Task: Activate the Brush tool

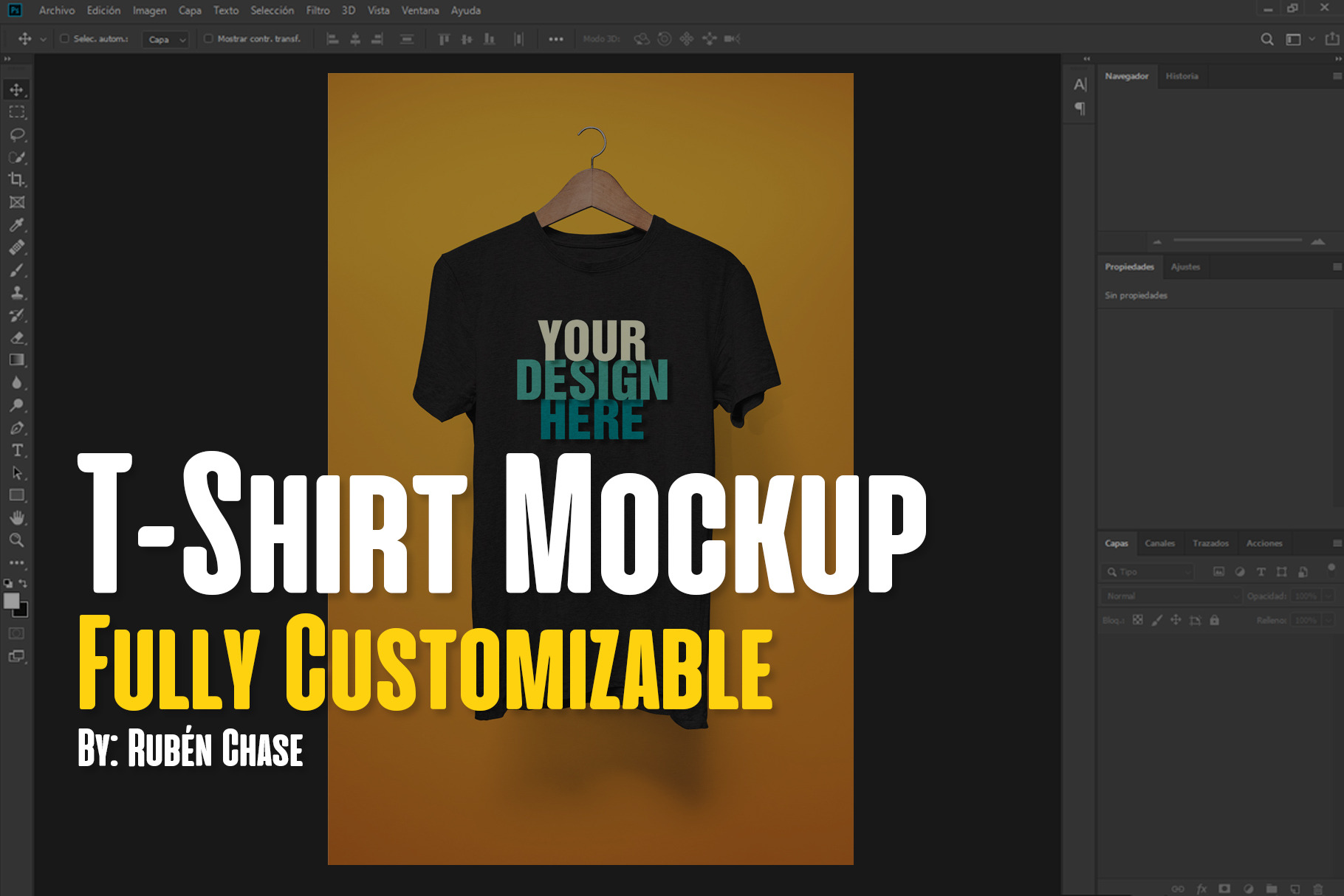Action: [16, 270]
